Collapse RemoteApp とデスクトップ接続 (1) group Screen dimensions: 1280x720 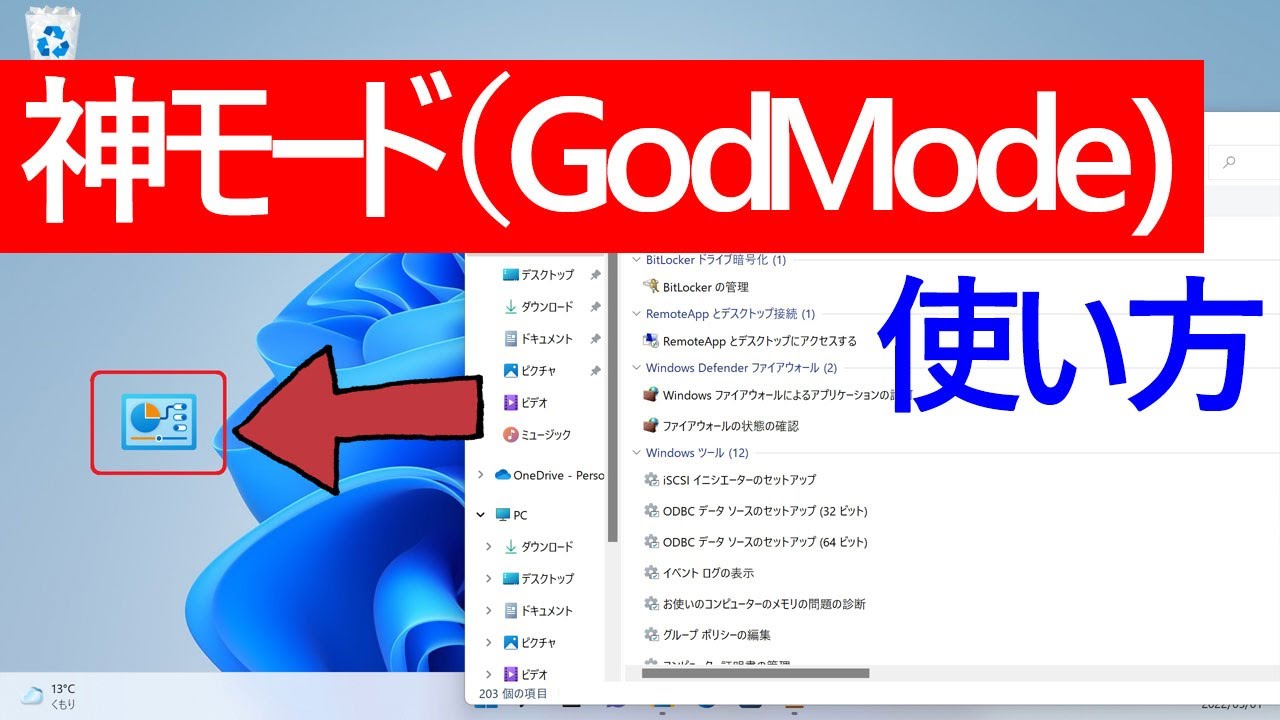[x=636, y=314]
